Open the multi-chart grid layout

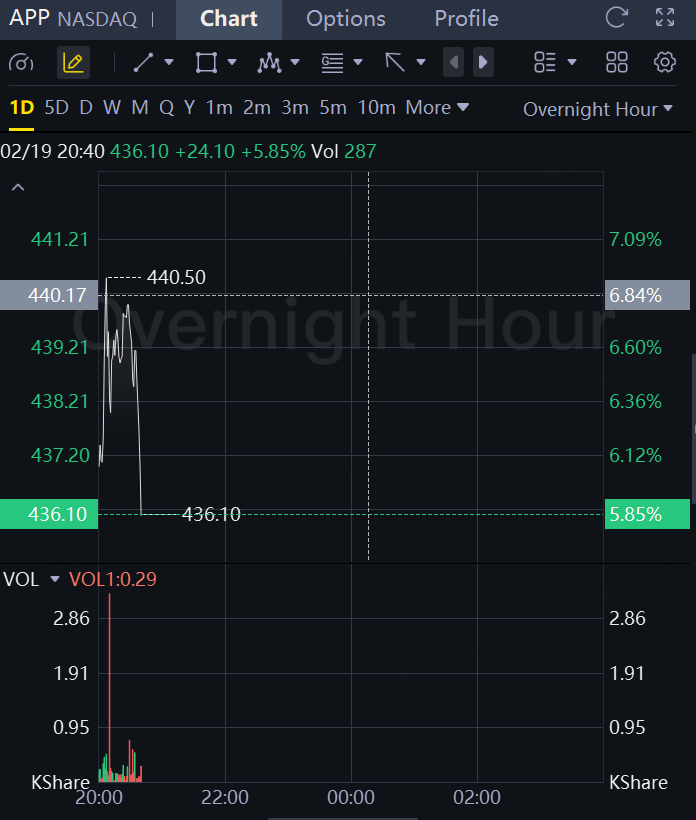pyautogui.click(x=617, y=62)
